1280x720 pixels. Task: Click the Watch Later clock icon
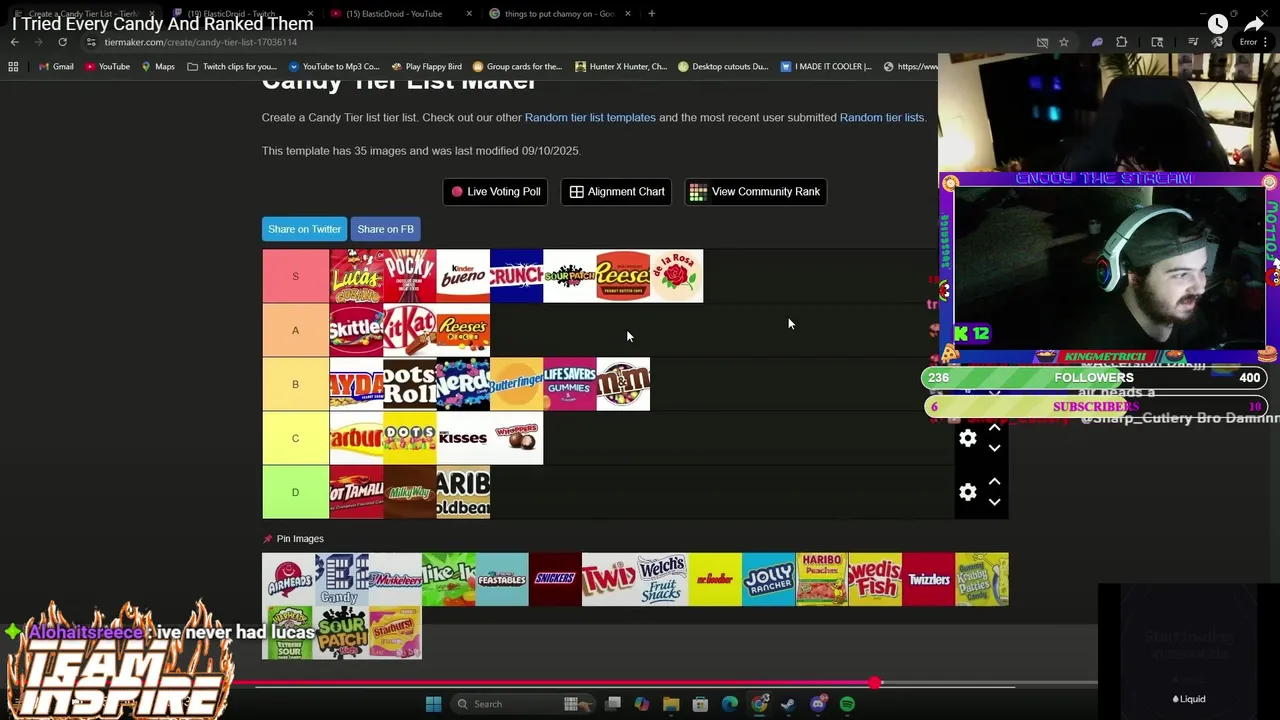click(1217, 24)
